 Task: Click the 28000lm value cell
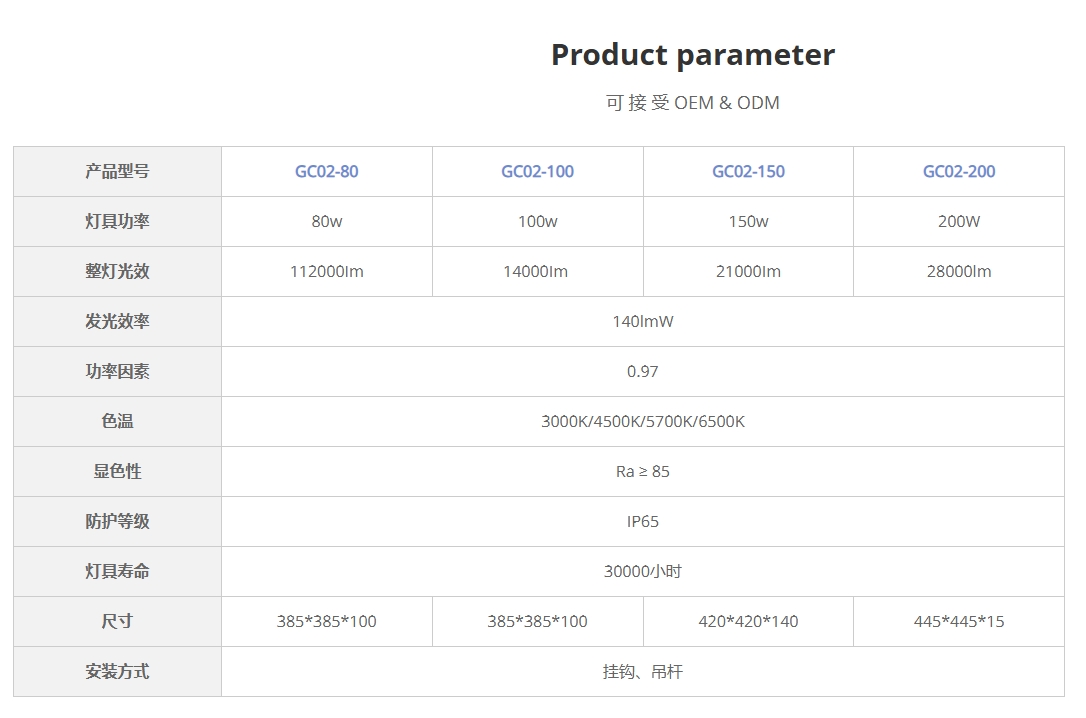click(x=958, y=271)
